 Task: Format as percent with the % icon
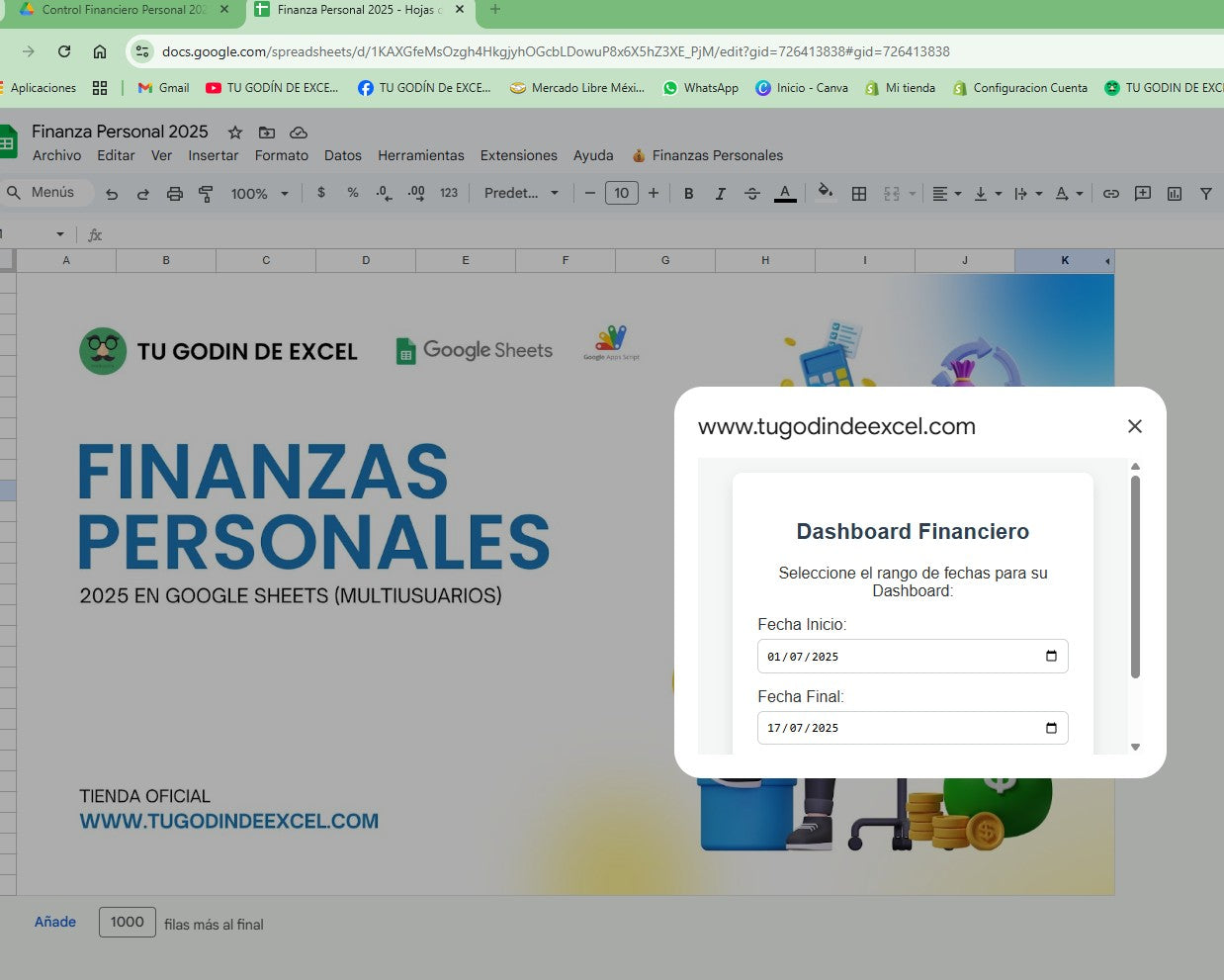pos(353,193)
